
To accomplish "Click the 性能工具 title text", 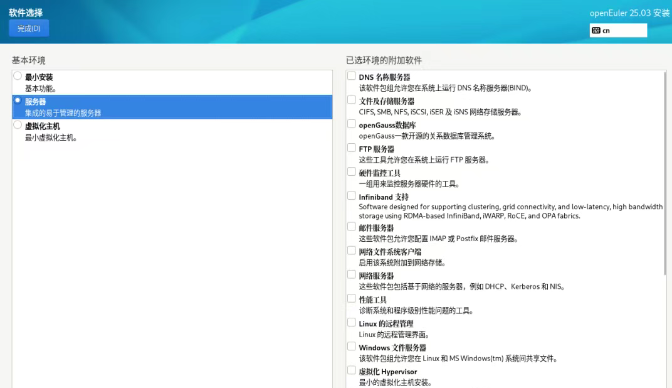I will [372, 300].
